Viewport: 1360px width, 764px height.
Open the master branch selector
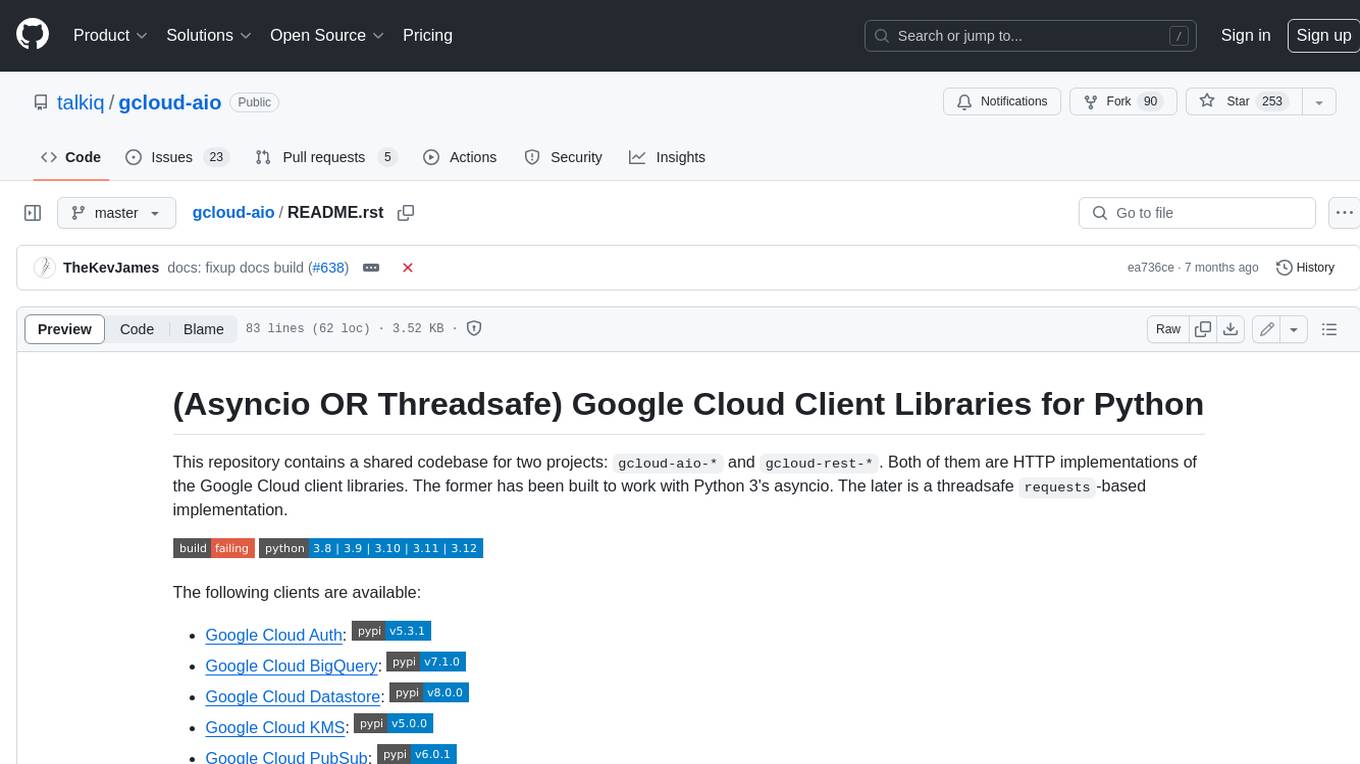tap(116, 213)
